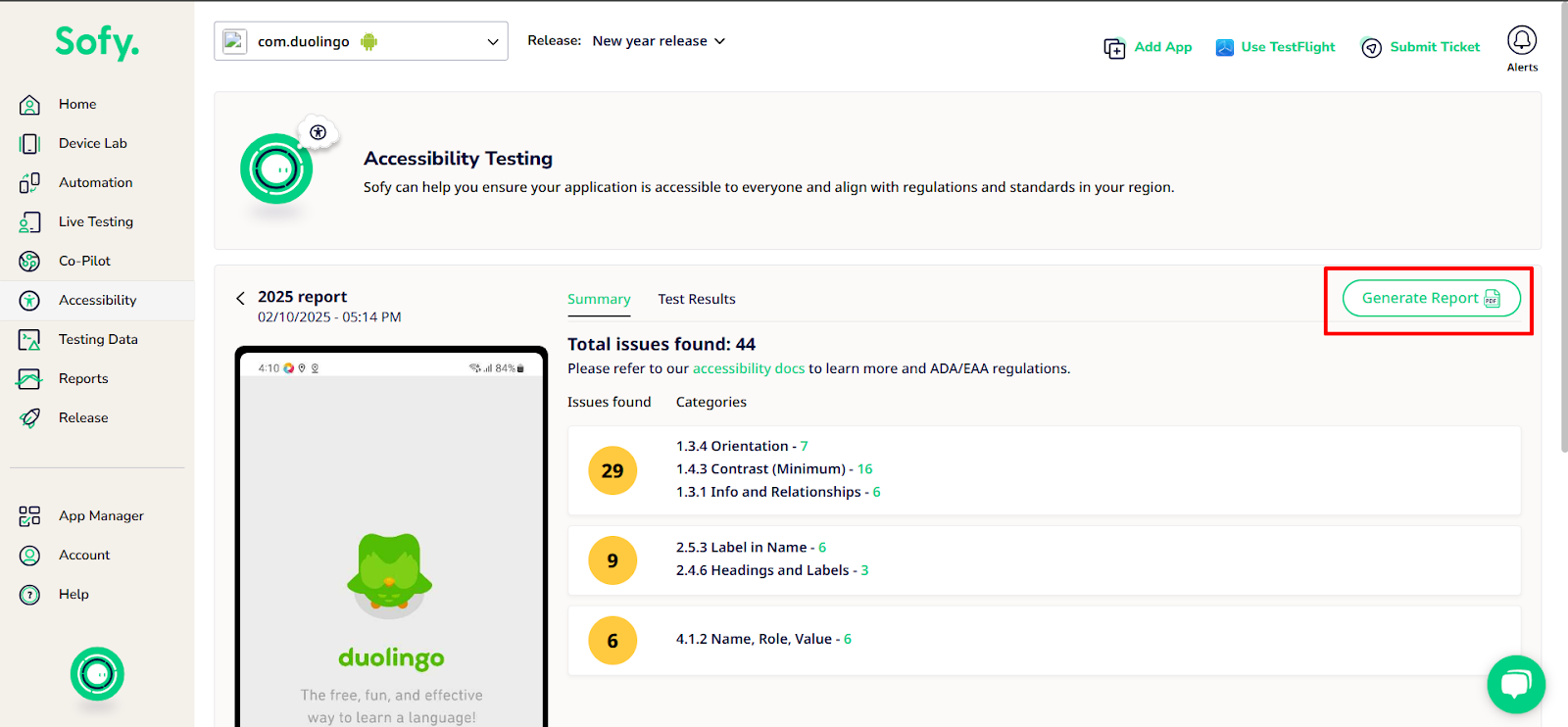Click '1.4.3 Contrast (Minimum) - 16'

pos(774,469)
